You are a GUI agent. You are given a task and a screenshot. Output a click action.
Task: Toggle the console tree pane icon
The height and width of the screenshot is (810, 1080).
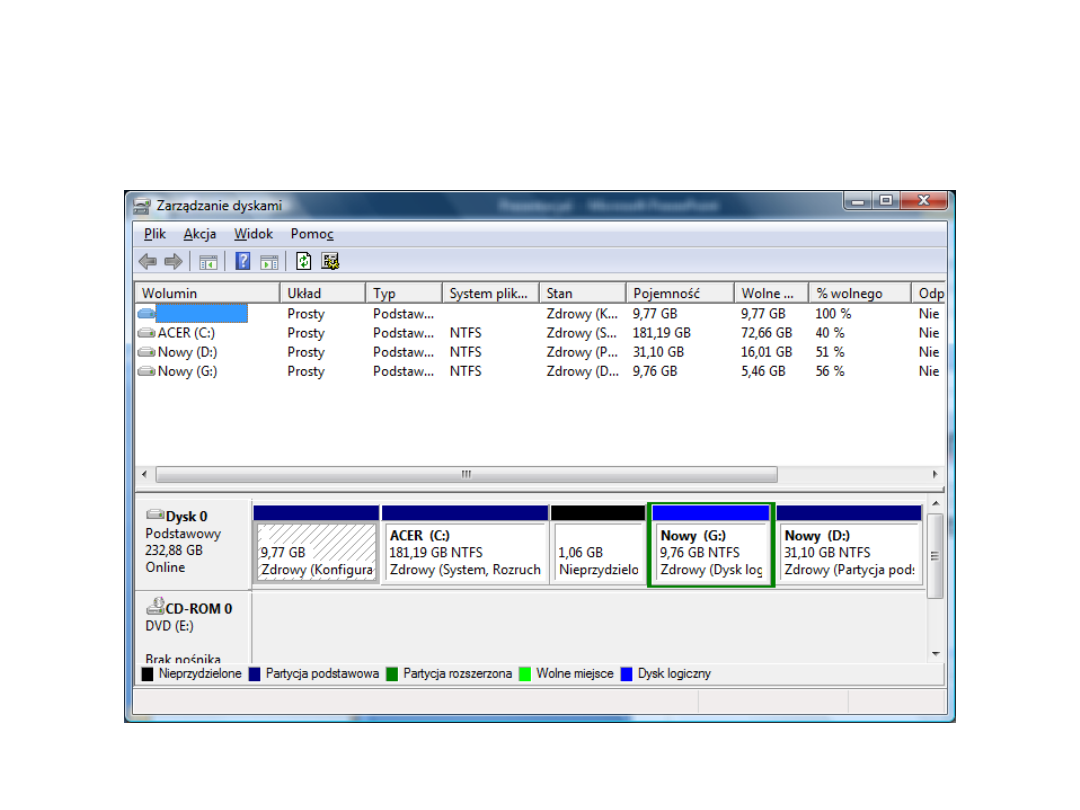(x=208, y=262)
